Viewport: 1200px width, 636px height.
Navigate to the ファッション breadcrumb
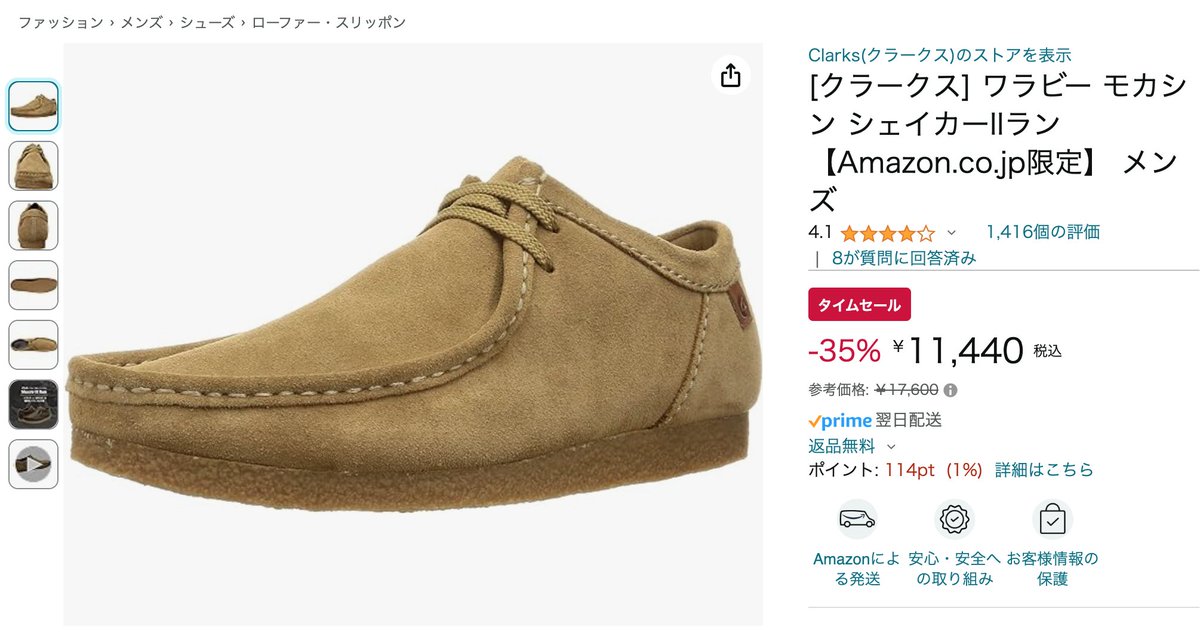click(x=57, y=20)
